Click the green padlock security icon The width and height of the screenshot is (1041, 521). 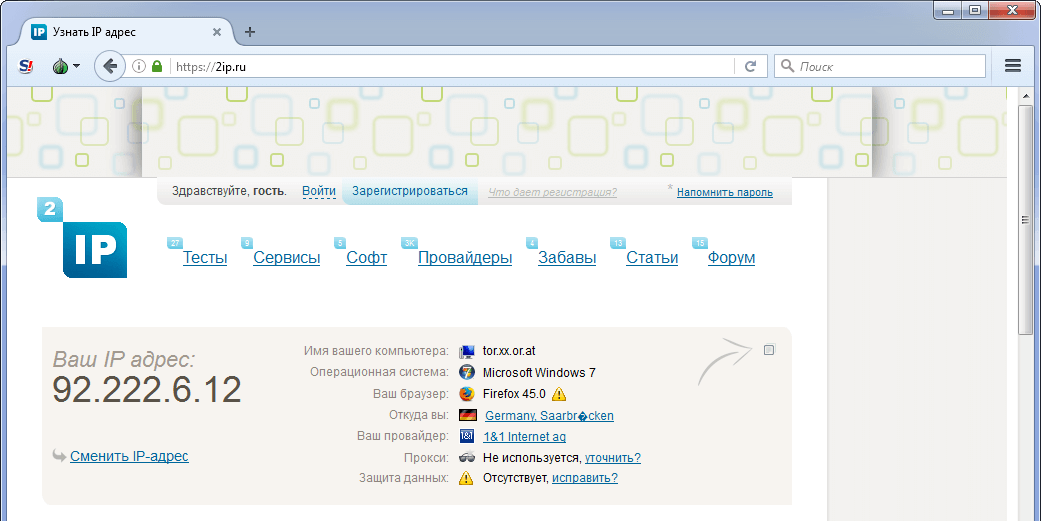tap(157, 66)
